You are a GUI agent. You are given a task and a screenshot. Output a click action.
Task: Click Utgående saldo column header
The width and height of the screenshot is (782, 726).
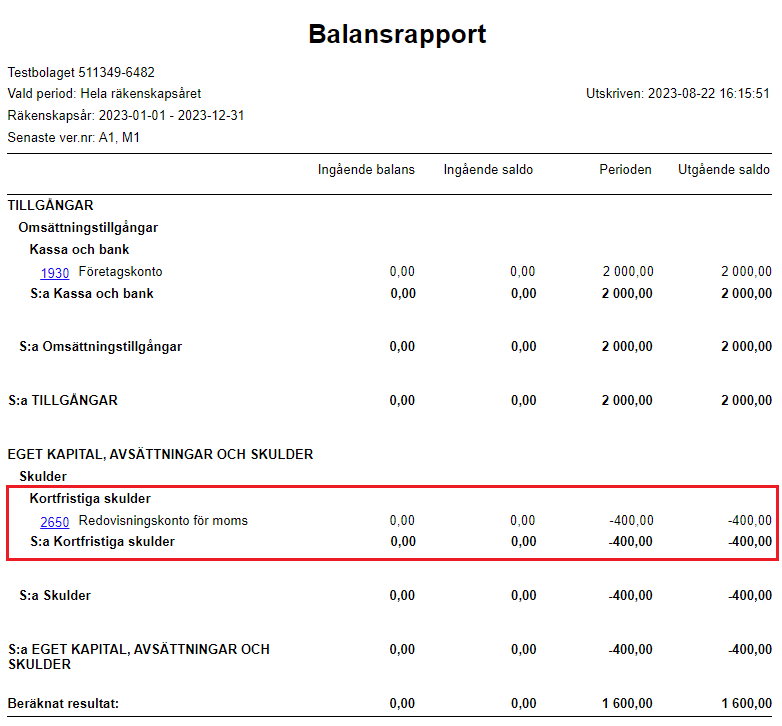click(724, 170)
